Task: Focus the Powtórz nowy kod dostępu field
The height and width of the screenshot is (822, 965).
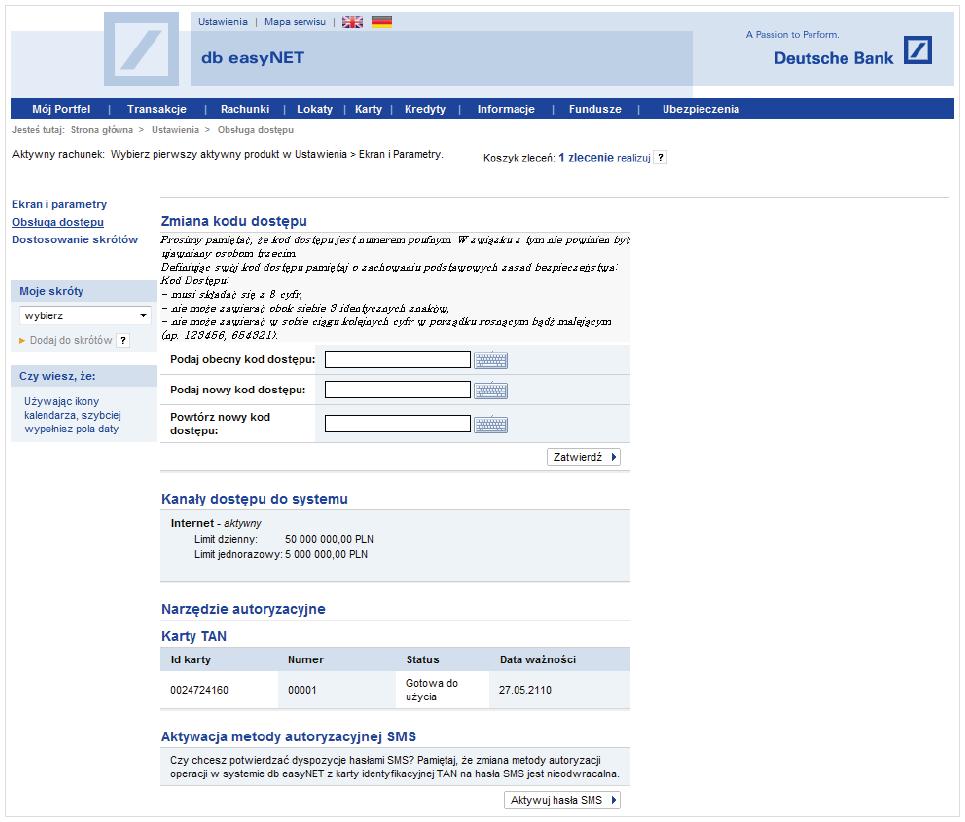Action: (x=398, y=423)
